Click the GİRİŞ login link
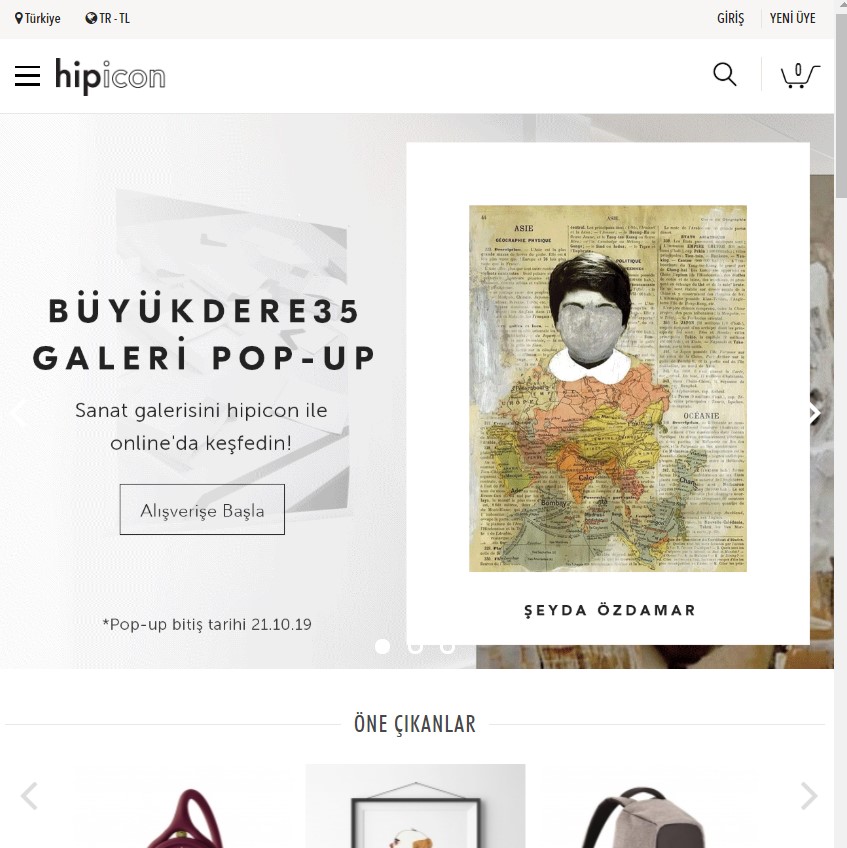The width and height of the screenshot is (847, 848). 730,18
